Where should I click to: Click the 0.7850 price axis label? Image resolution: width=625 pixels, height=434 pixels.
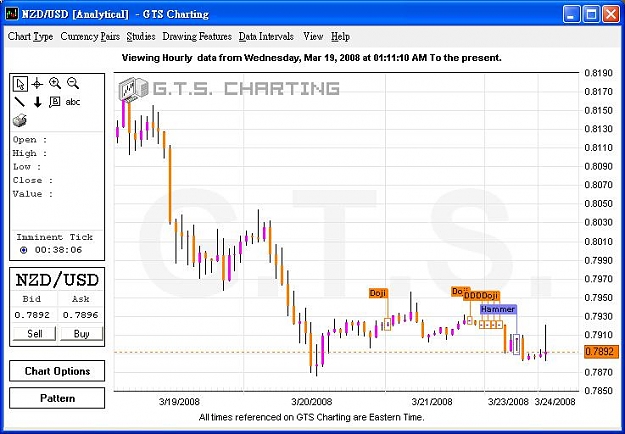click(598, 391)
